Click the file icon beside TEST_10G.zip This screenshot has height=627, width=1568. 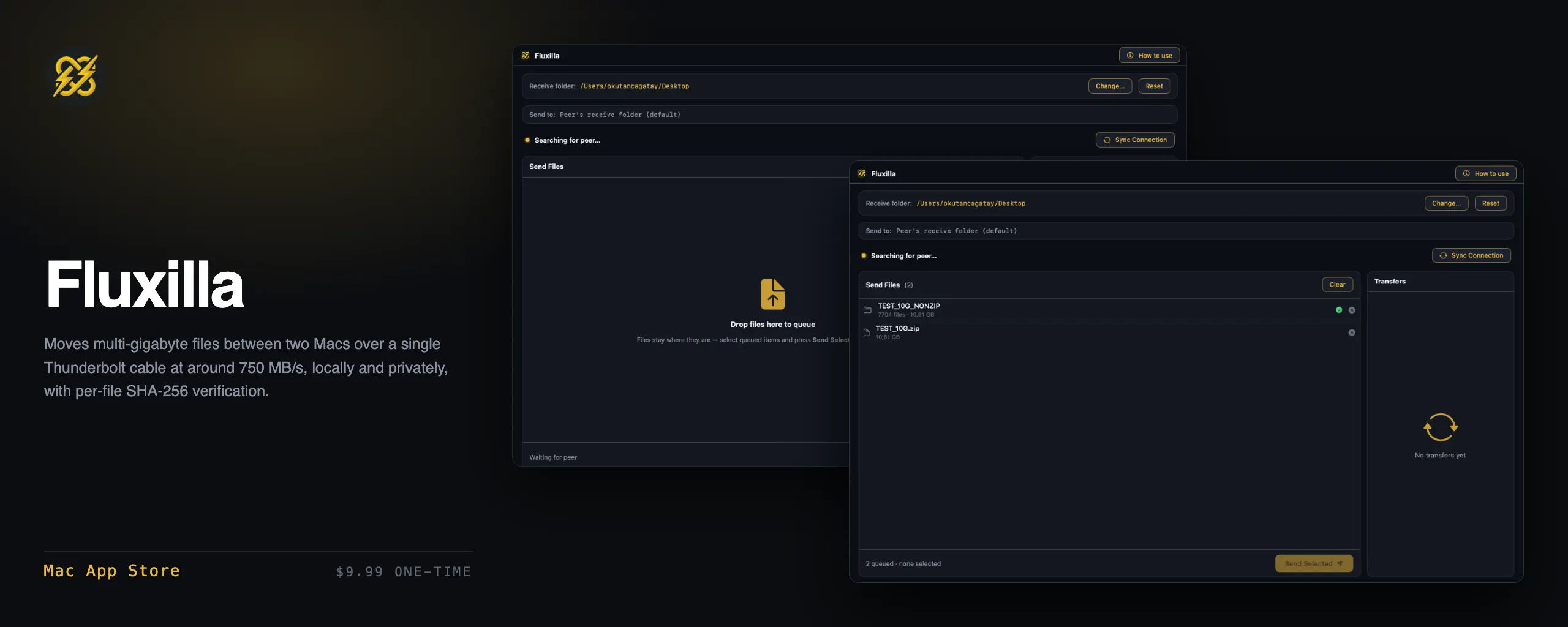[867, 332]
